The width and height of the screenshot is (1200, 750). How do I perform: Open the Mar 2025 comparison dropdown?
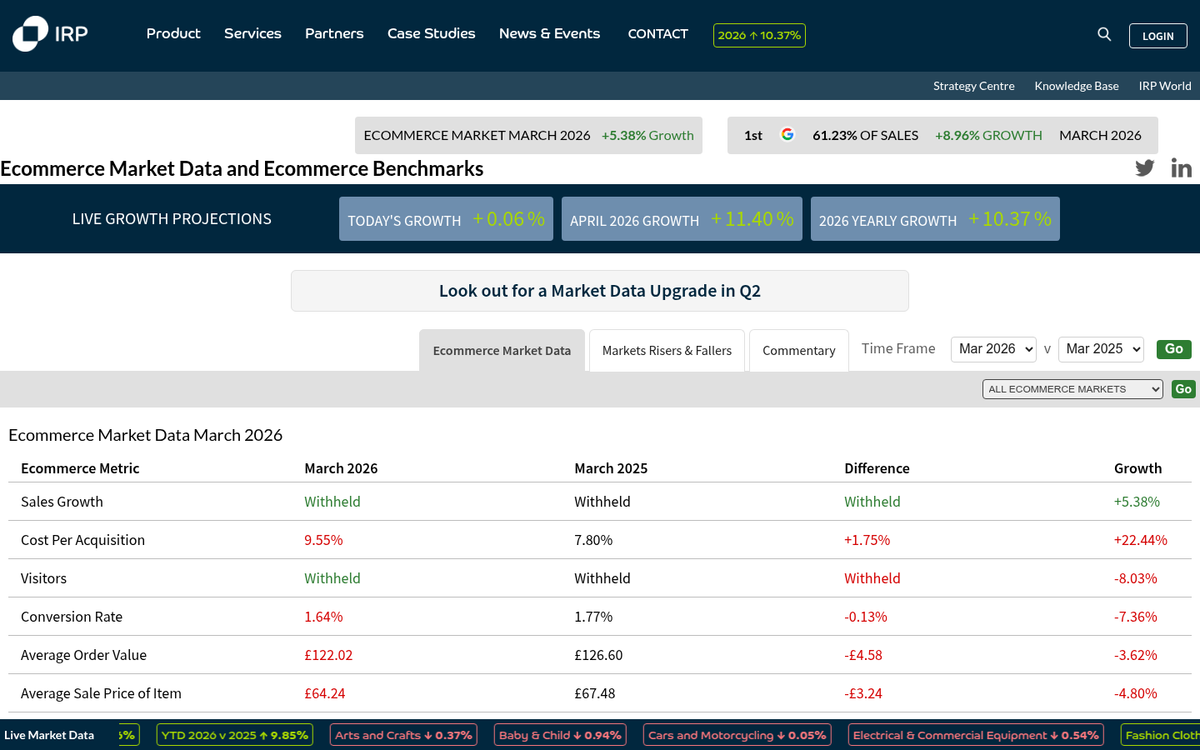[1101, 349]
